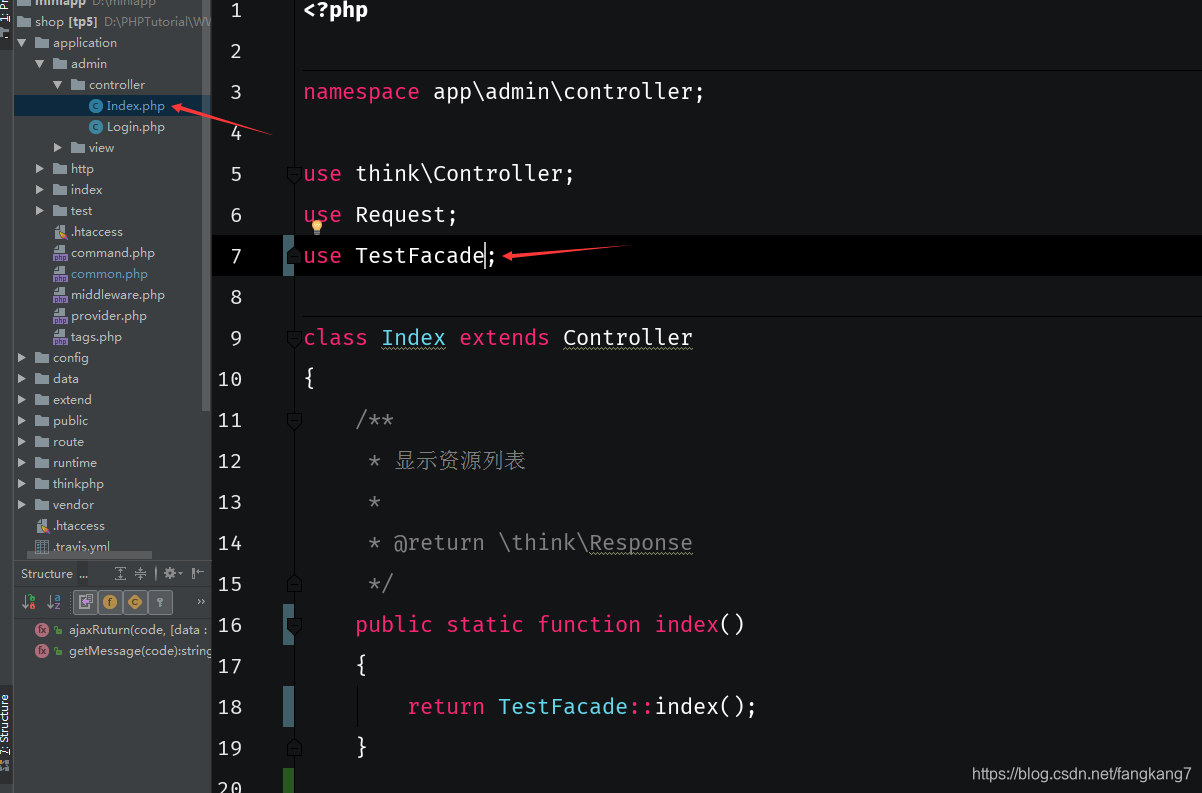The height and width of the screenshot is (793, 1202).
Task: Toggle show constants filter
Action: [x=134, y=602]
